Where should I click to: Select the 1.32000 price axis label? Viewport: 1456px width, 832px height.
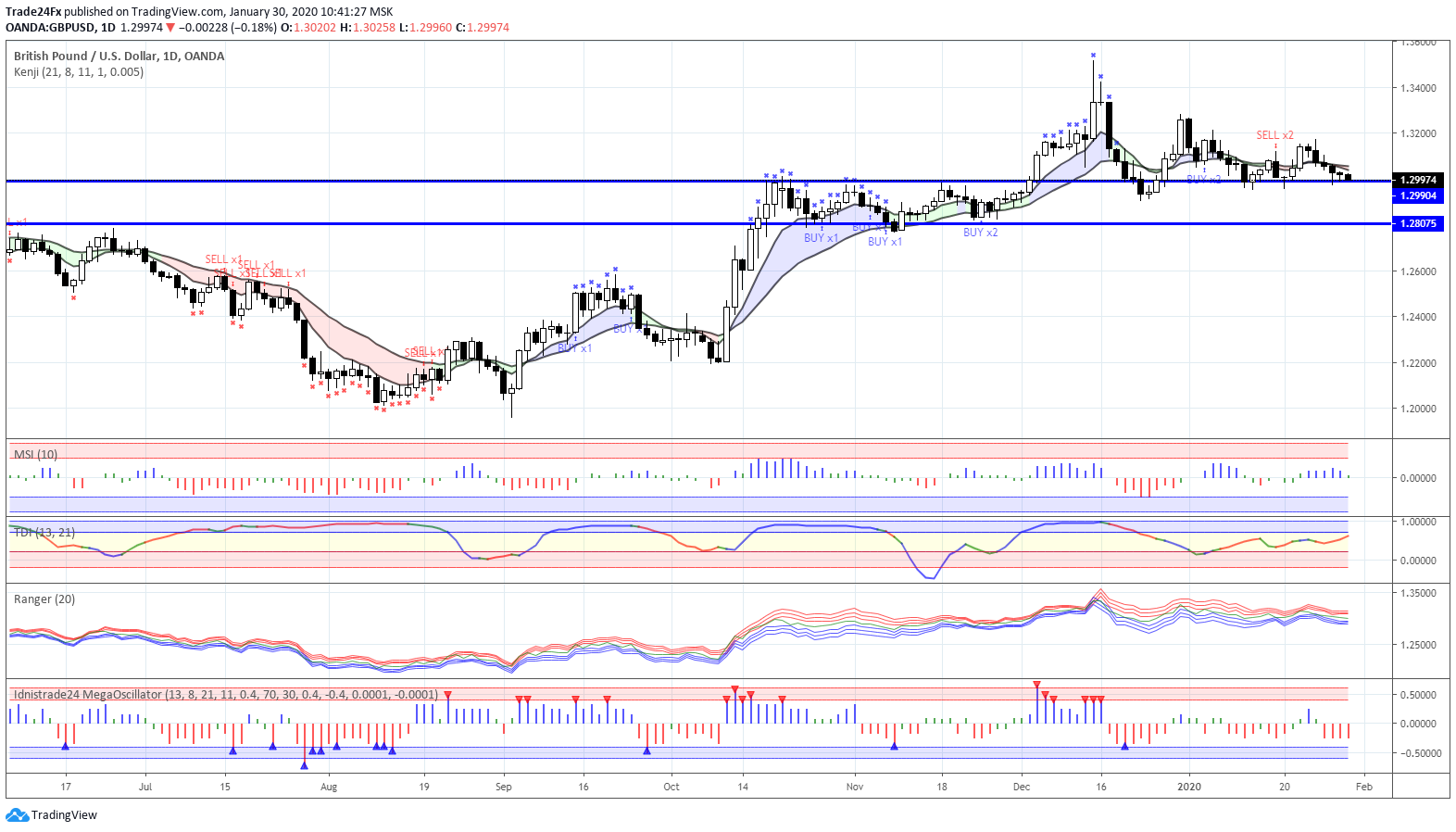point(1418,133)
